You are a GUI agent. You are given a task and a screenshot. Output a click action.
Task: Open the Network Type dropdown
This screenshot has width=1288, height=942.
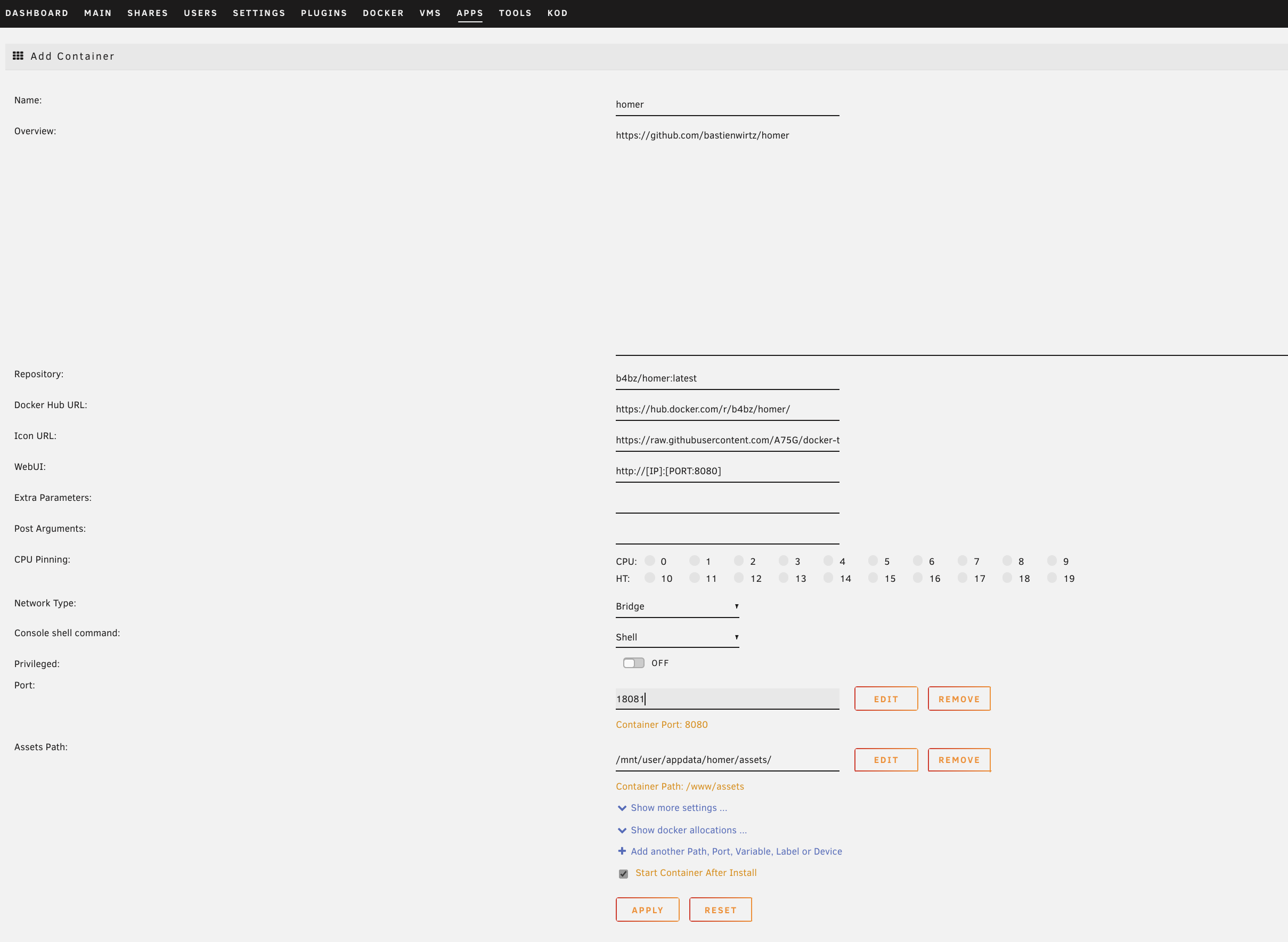(676, 606)
